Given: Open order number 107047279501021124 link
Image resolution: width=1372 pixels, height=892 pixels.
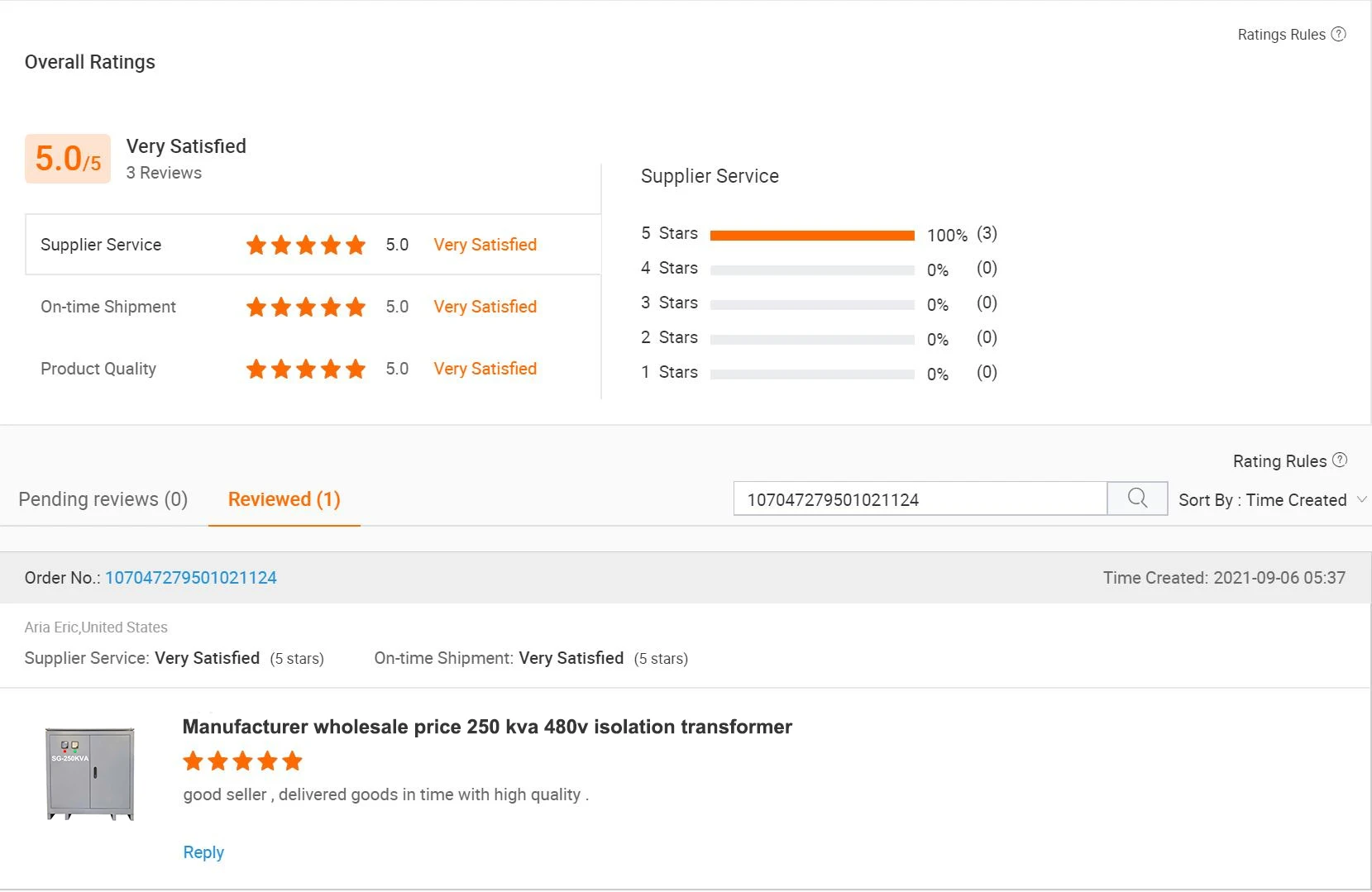Looking at the screenshot, I should click(x=191, y=578).
